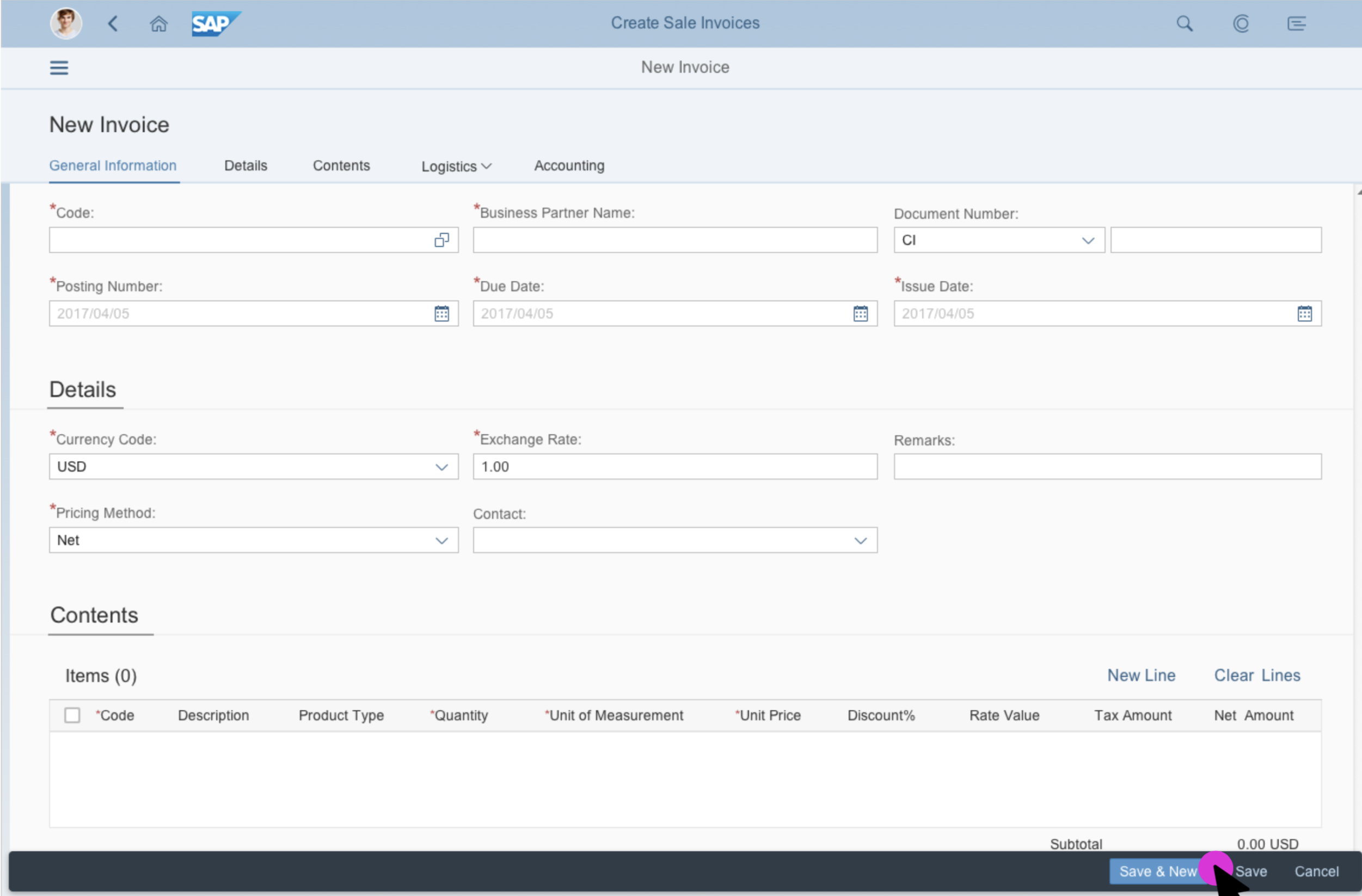Go back using the back arrow

click(113, 23)
